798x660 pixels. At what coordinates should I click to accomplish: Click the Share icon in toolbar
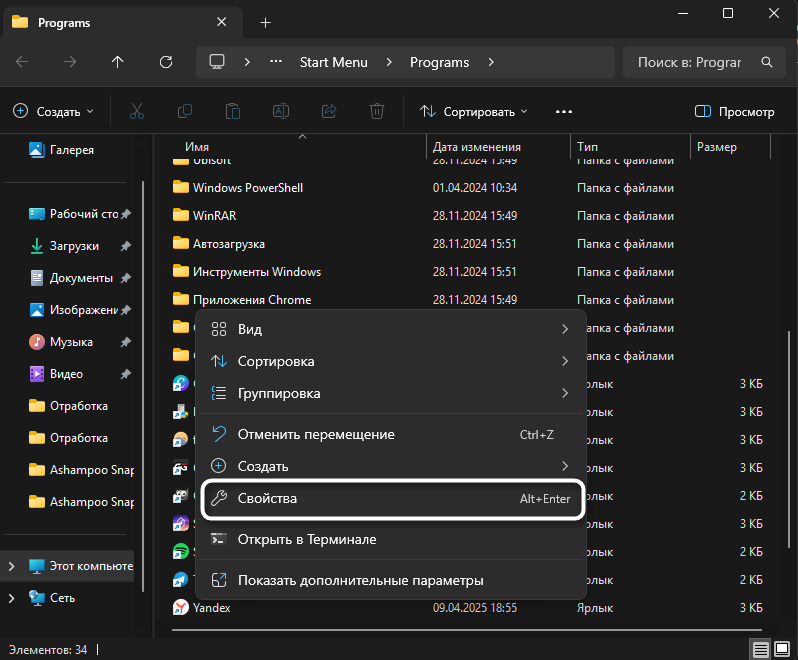tap(329, 112)
